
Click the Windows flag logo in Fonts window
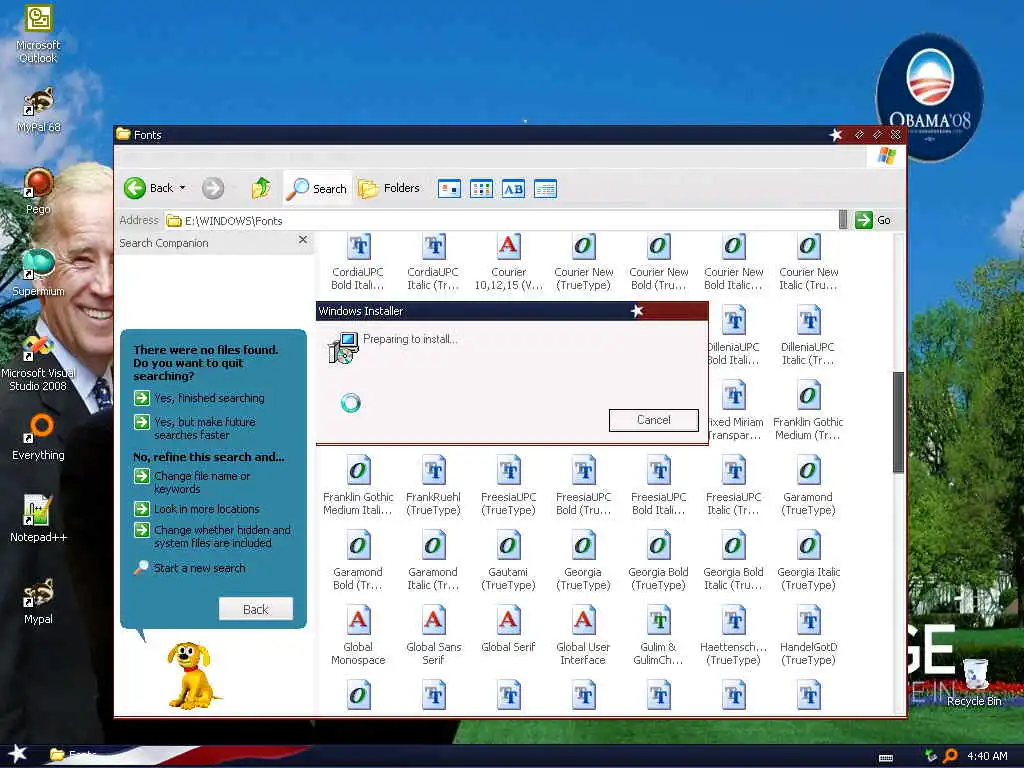click(886, 156)
